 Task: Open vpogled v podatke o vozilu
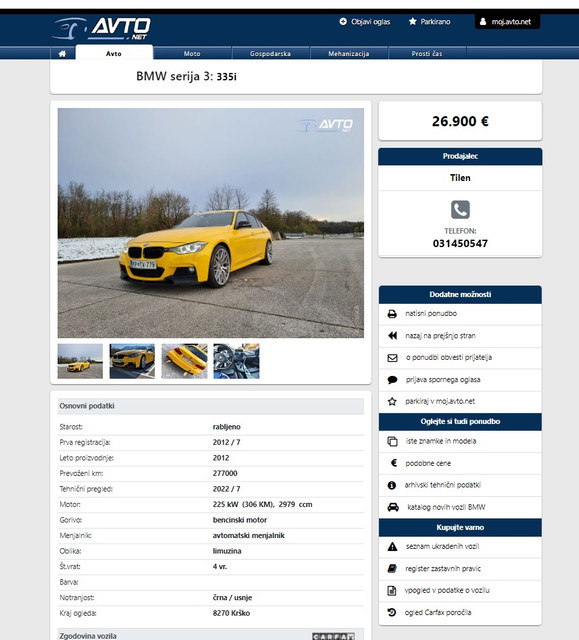pos(447,590)
